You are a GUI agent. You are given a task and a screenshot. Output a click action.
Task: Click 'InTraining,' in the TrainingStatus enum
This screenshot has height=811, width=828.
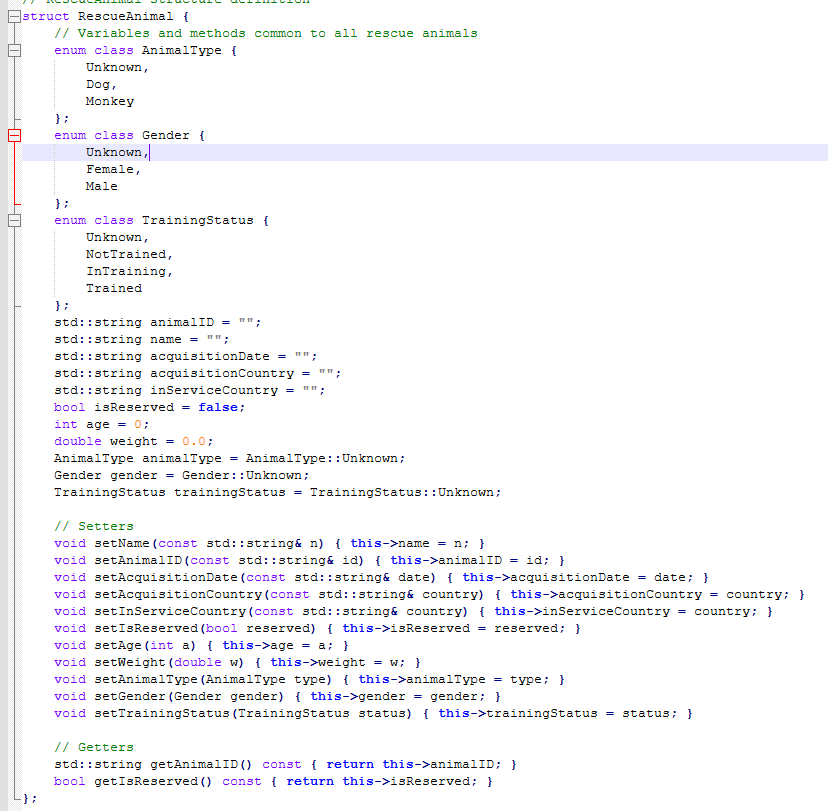(129, 271)
